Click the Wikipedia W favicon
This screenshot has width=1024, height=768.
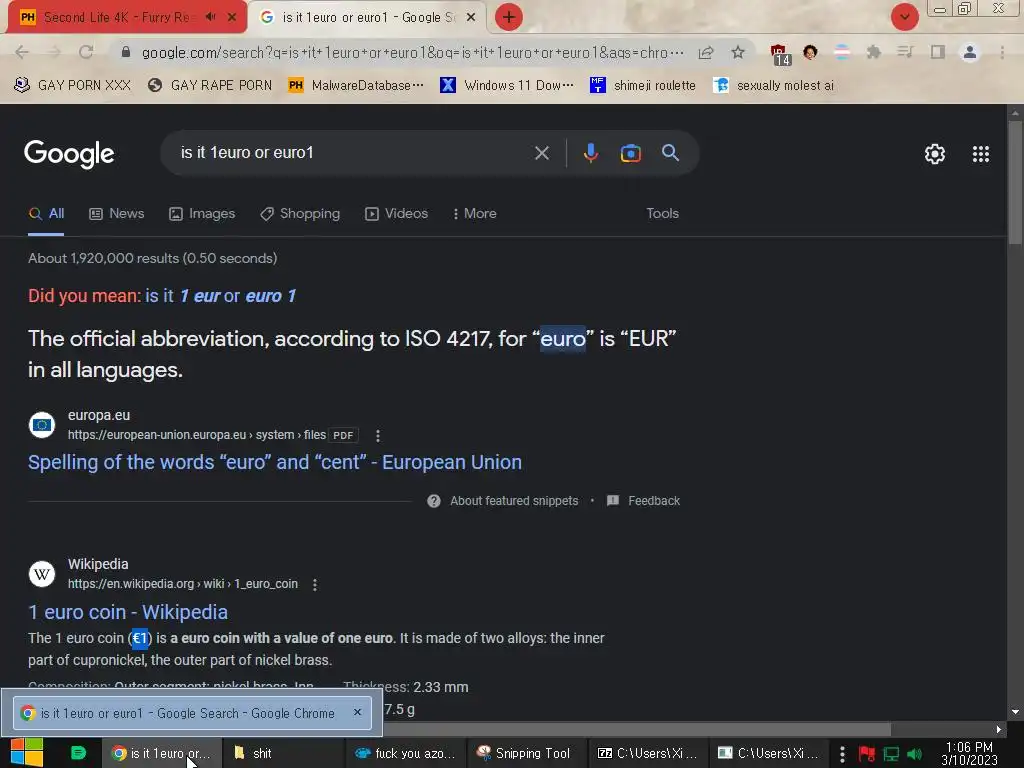click(x=42, y=574)
